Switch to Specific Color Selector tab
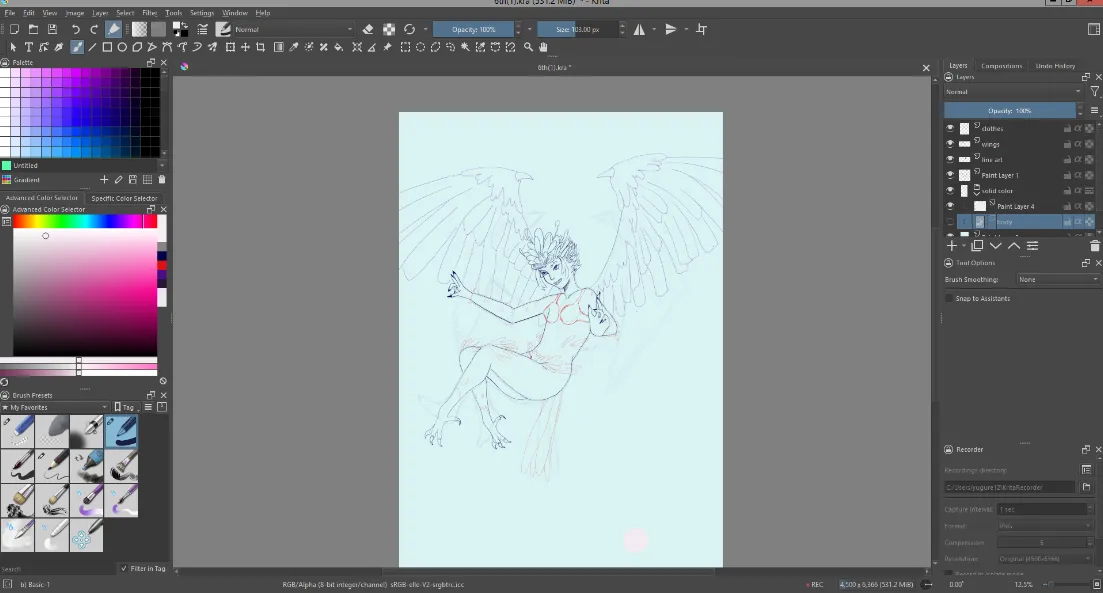The width and height of the screenshot is (1103, 593). [x=125, y=198]
